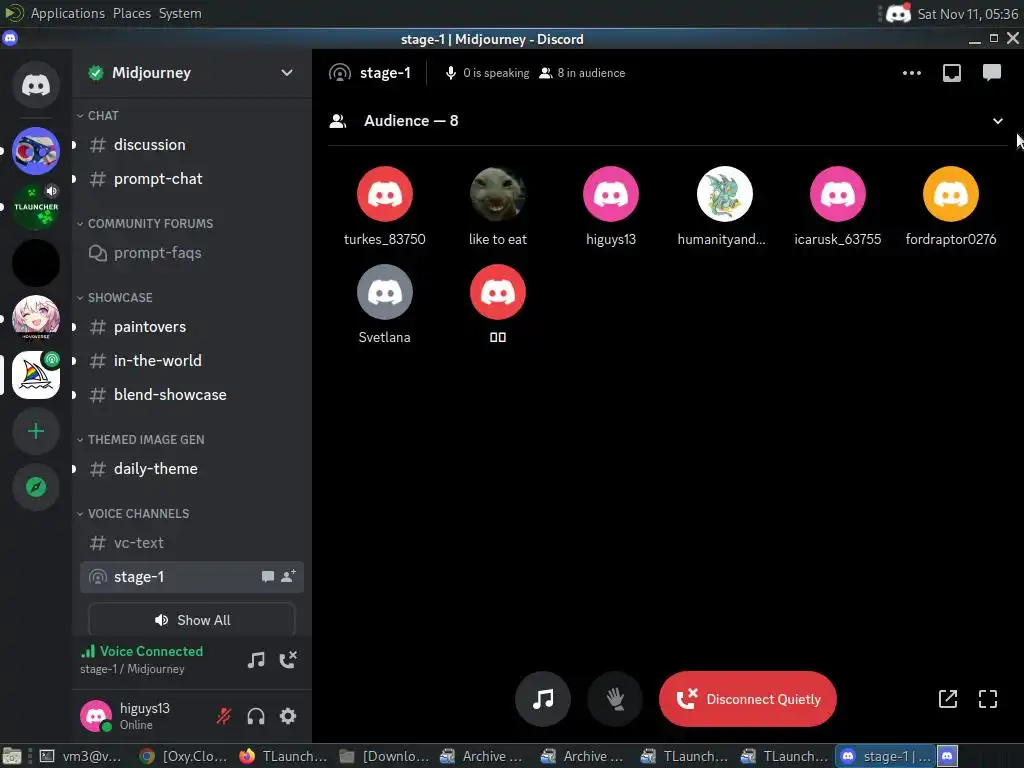Click Voice Connected status text

pos(151,651)
